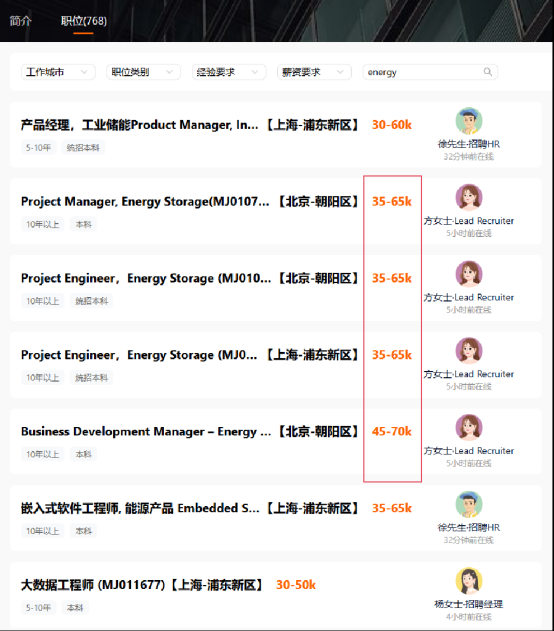The width and height of the screenshot is (554, 631).
Task: Focus the search field containing 'energy'
Action: 430,72
